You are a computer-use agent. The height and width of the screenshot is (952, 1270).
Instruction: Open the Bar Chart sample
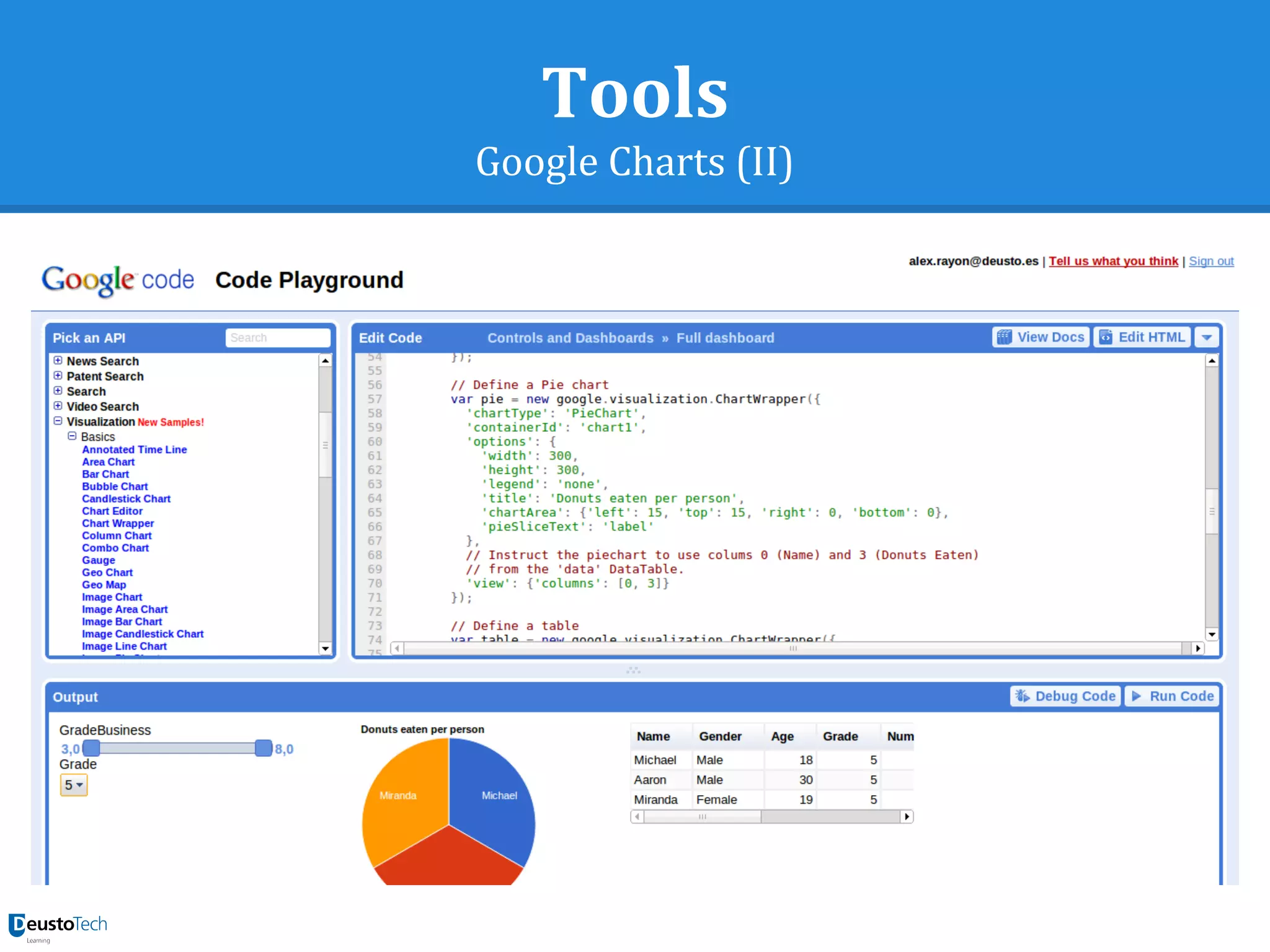coord(105,474)
